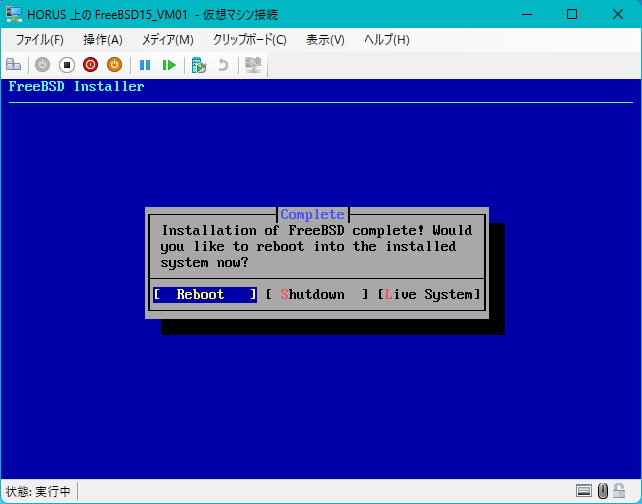
Task: Create a checkpoint using the toolbar icon
Action: [x=199, y=65]
